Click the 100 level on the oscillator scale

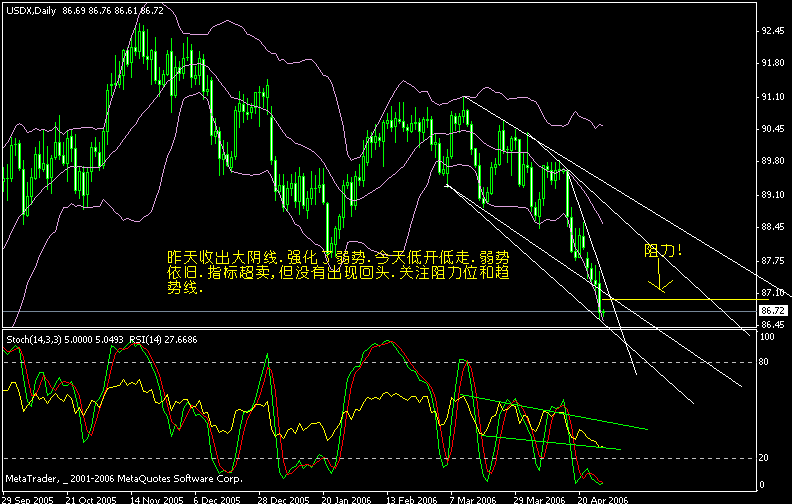[767, 337]
